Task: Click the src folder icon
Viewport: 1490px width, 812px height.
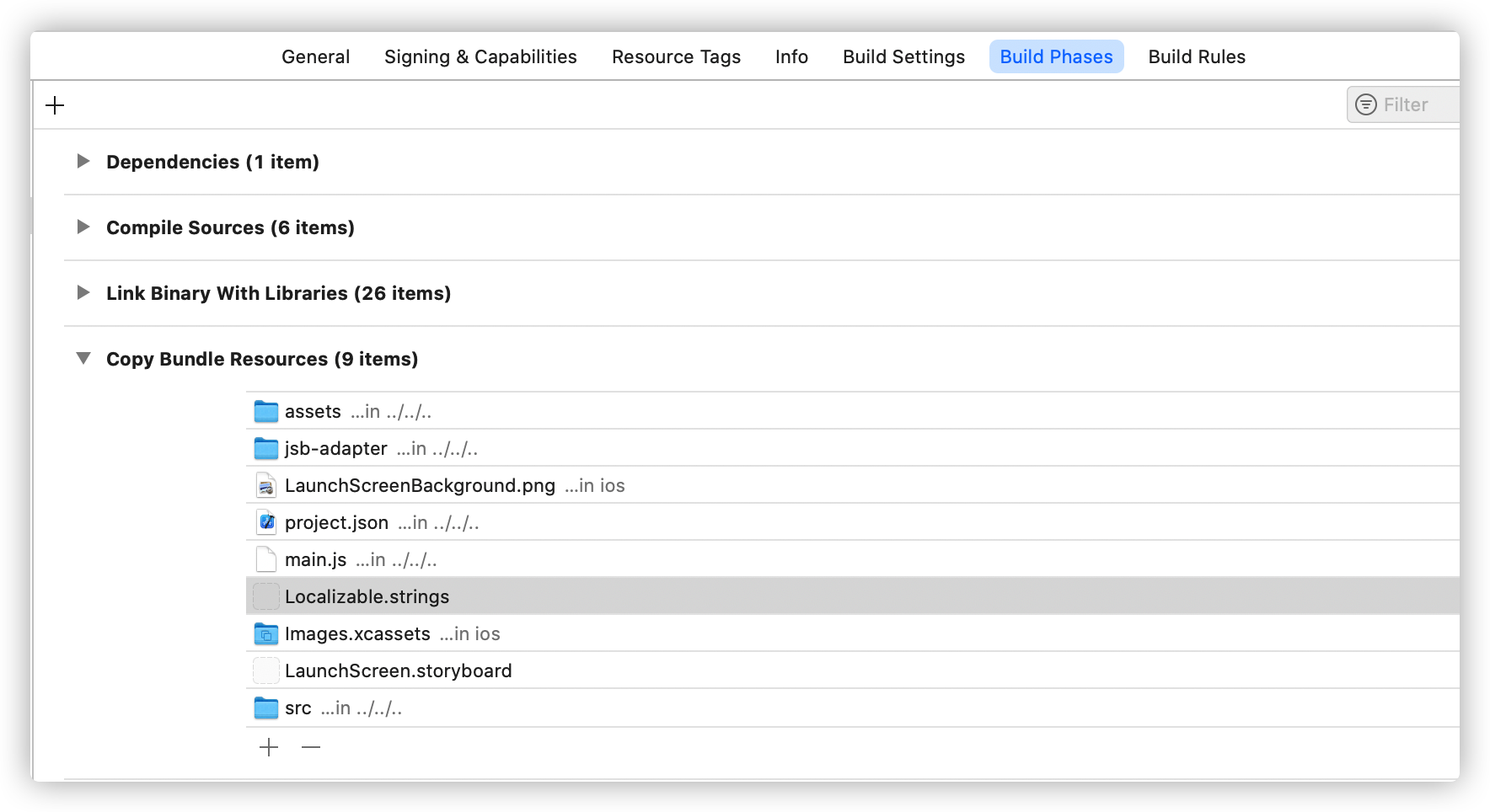Action: coord(266,708)
